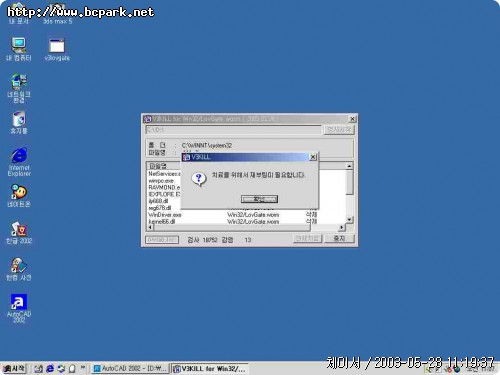Viewport: 500px width, 375px height.
Task: Click the scroll up arrow of file list
Action: 349,166
